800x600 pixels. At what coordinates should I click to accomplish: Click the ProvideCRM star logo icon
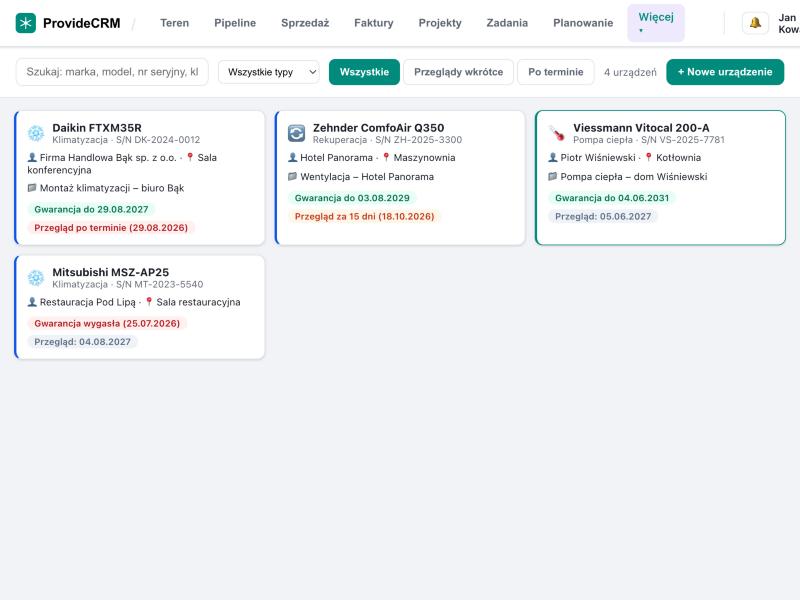[26, 23]
